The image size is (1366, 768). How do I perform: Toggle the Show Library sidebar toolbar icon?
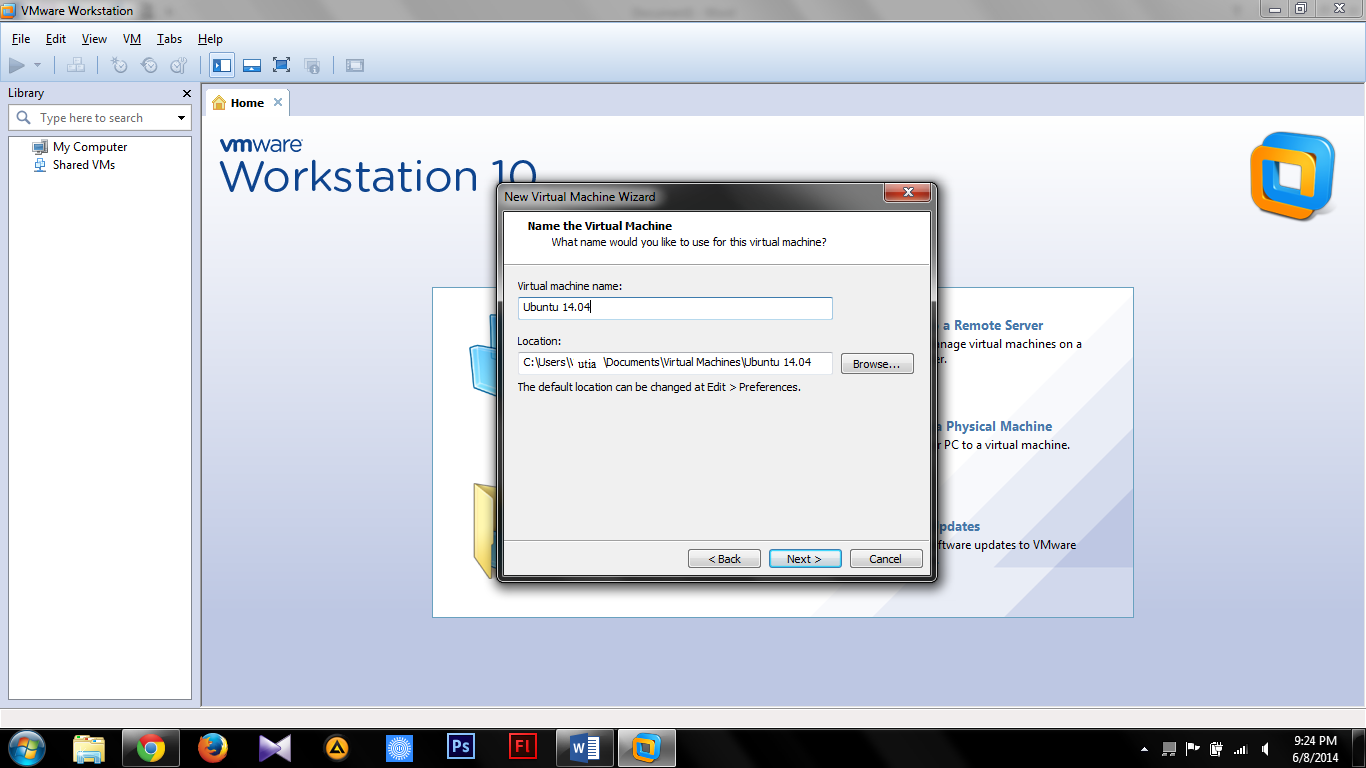222,65
